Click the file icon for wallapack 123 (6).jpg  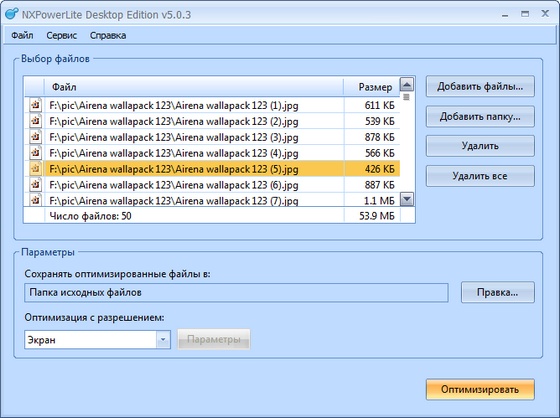click(x=35, y=185)
